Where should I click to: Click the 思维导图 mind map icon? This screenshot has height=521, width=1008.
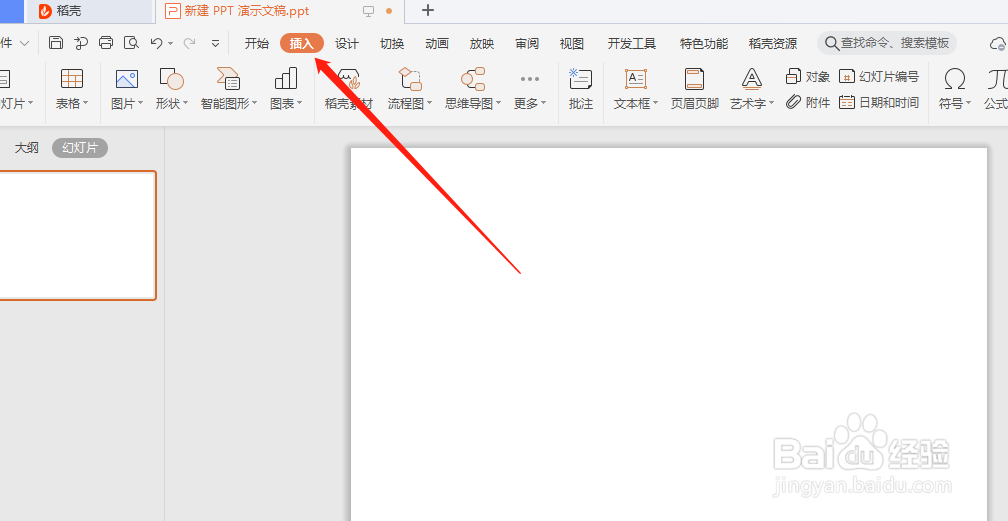473,78
